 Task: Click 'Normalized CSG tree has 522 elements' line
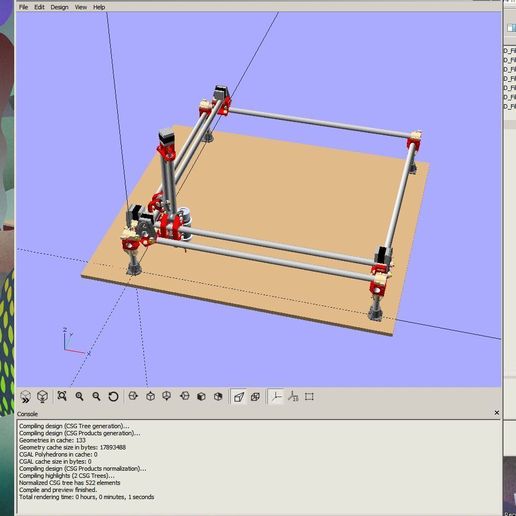(x=70, y=483)
